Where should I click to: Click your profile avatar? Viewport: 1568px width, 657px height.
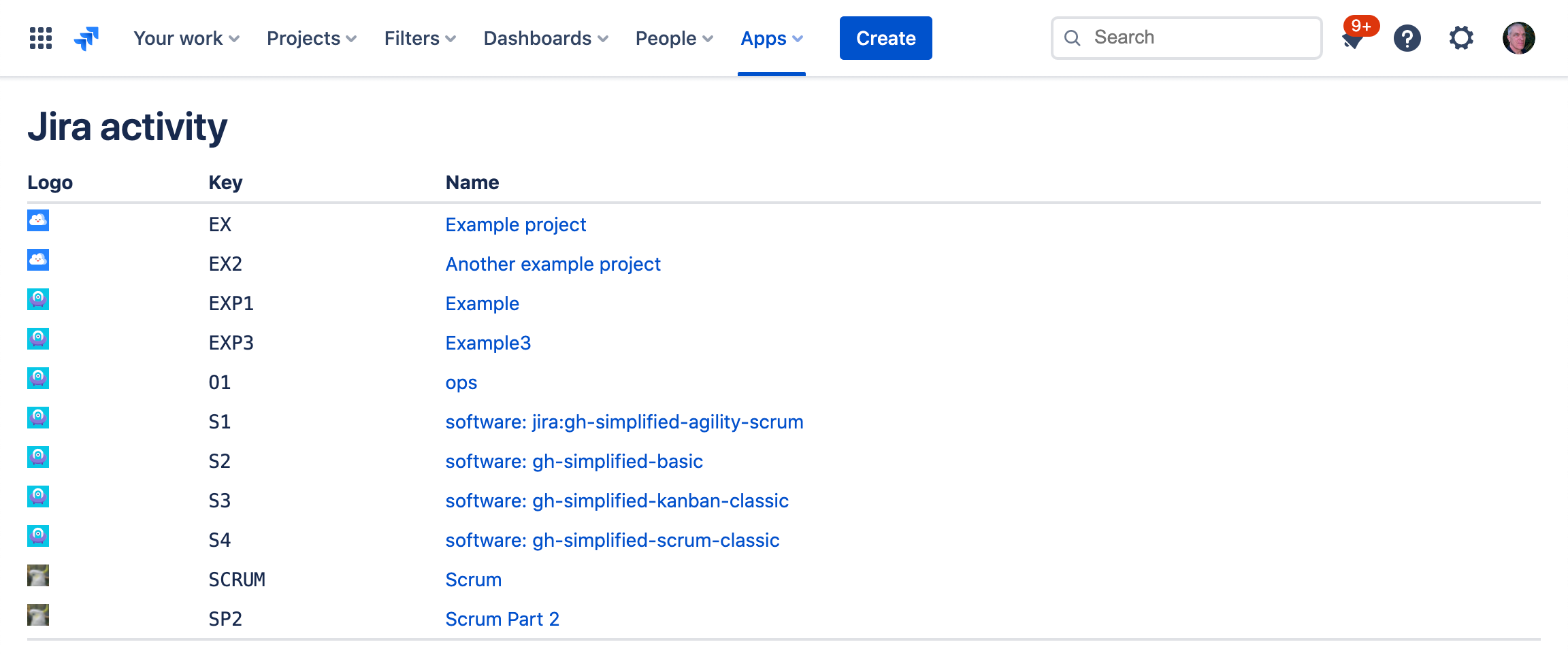(x=1519, y=38)
